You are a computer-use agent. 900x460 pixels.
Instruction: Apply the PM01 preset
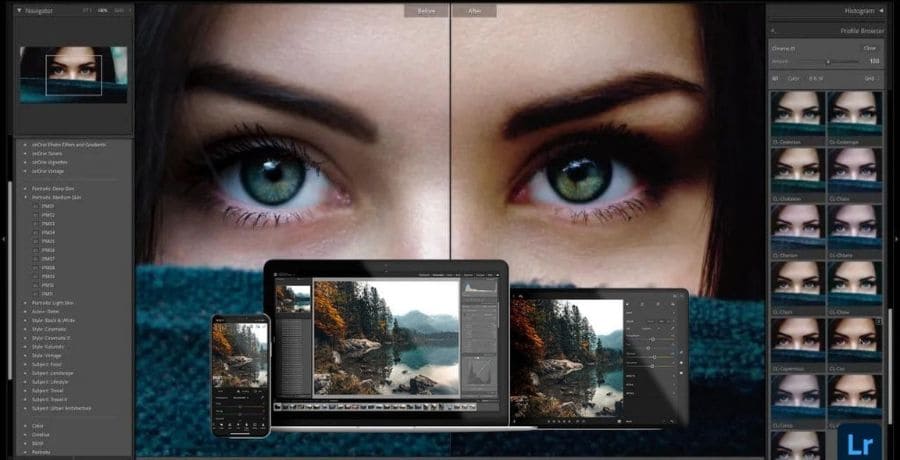[48, 206]
